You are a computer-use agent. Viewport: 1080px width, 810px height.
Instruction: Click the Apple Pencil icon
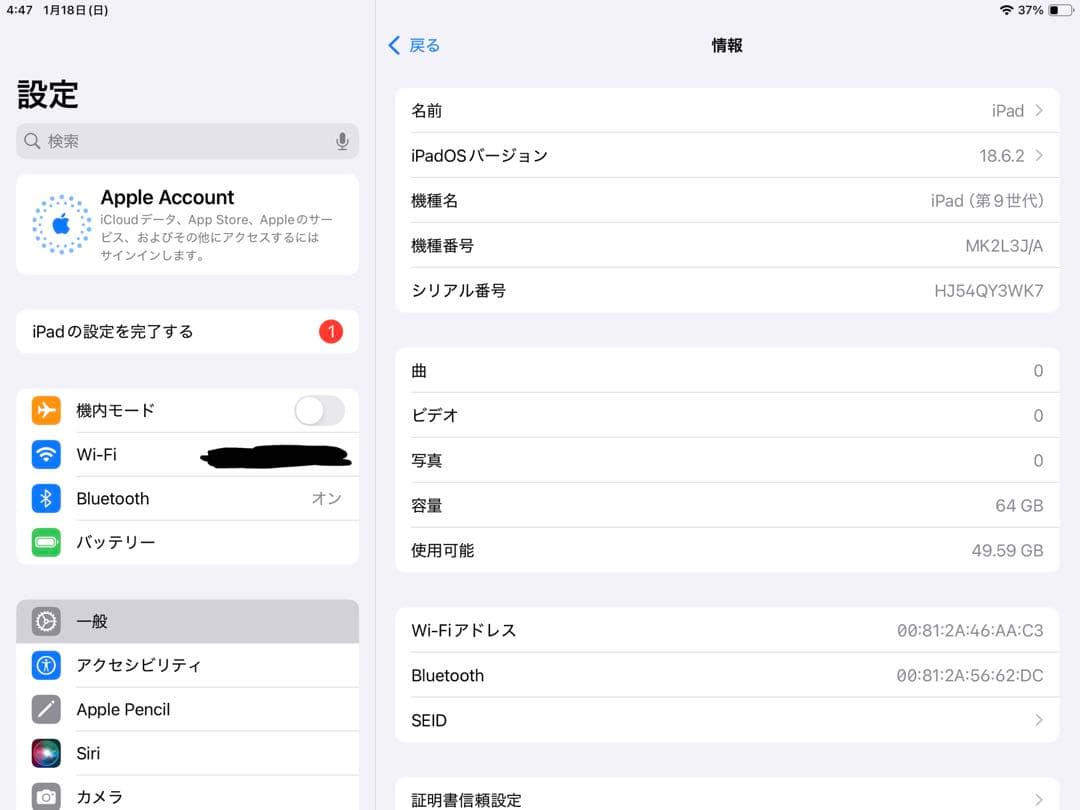click(x=45, y=709)
